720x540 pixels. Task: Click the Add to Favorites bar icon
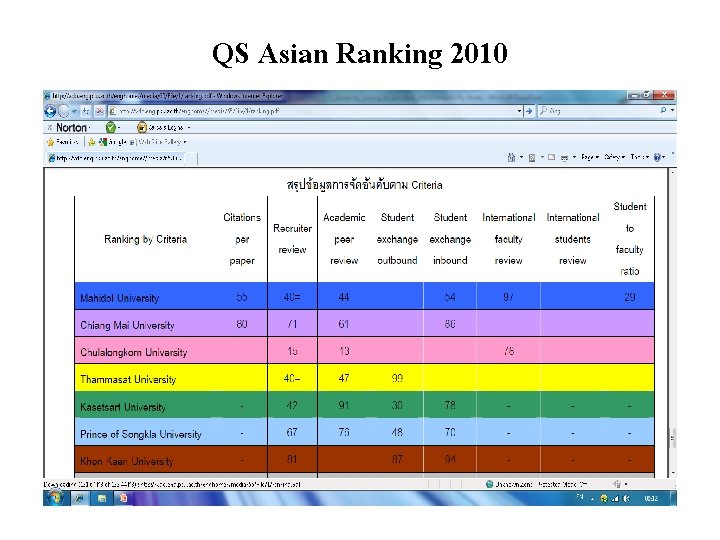click(x=91, y=142)
